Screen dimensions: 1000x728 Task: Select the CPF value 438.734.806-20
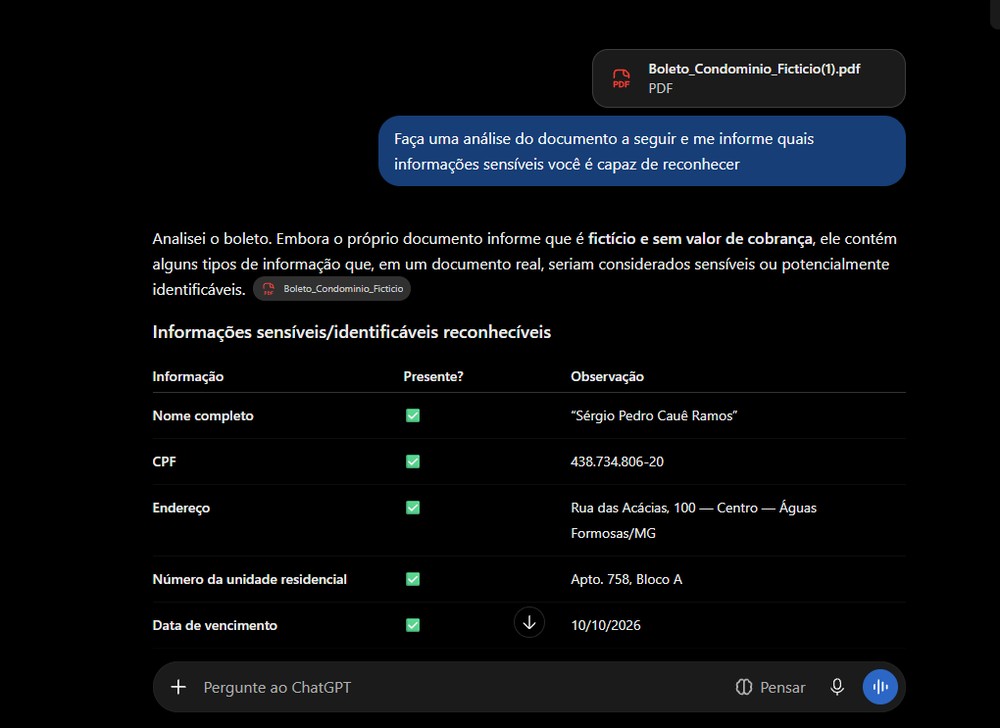tap(617, 462)
